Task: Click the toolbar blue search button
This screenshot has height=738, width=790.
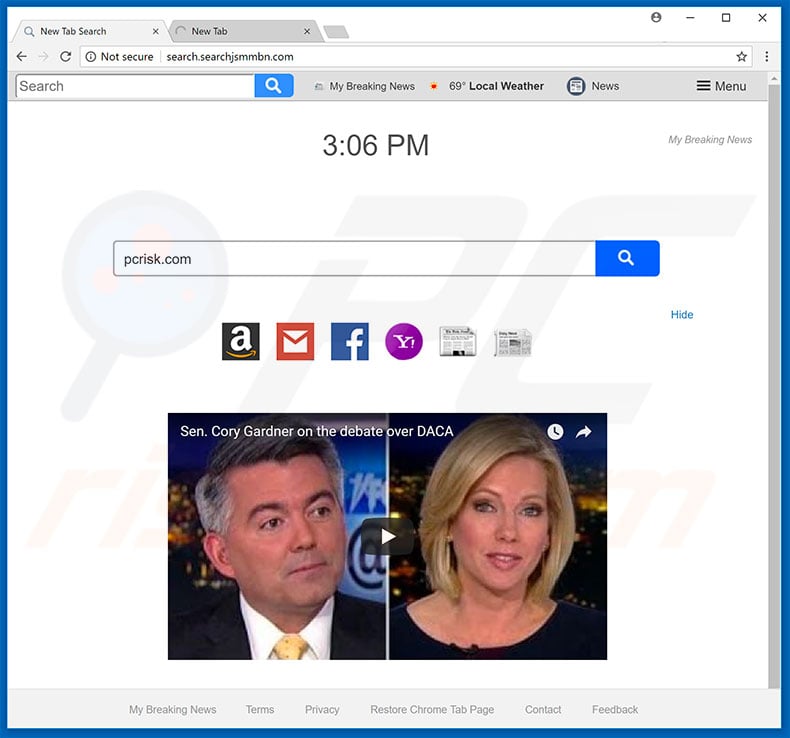Action: coord(274,86)
